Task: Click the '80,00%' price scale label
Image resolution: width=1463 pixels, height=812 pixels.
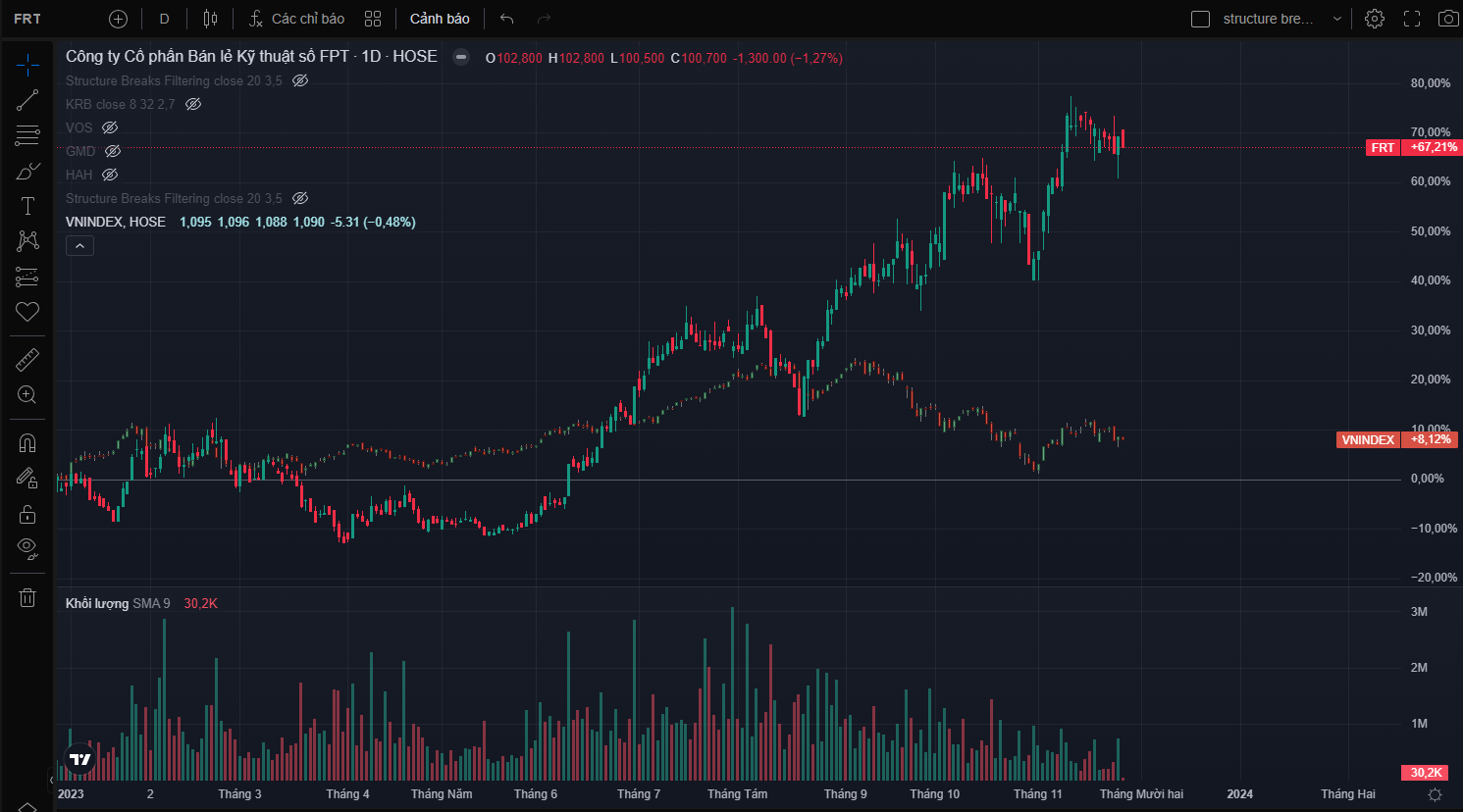Action: tap(1431, 83)
